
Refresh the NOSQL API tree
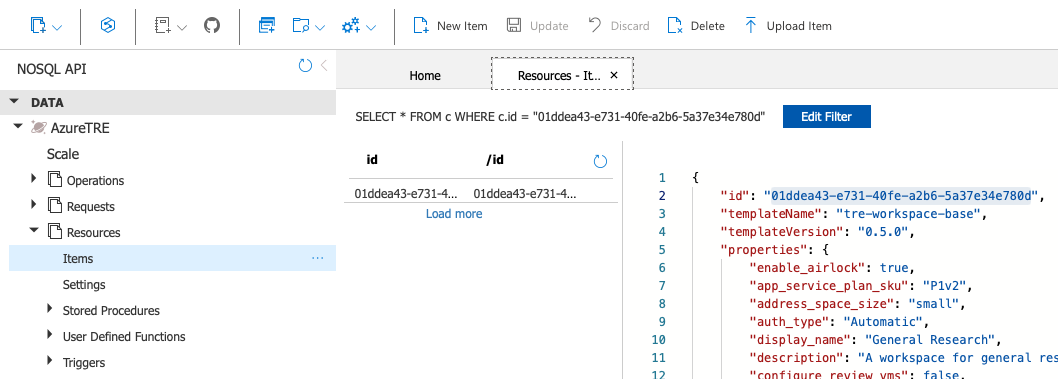(x=305, y=65)
